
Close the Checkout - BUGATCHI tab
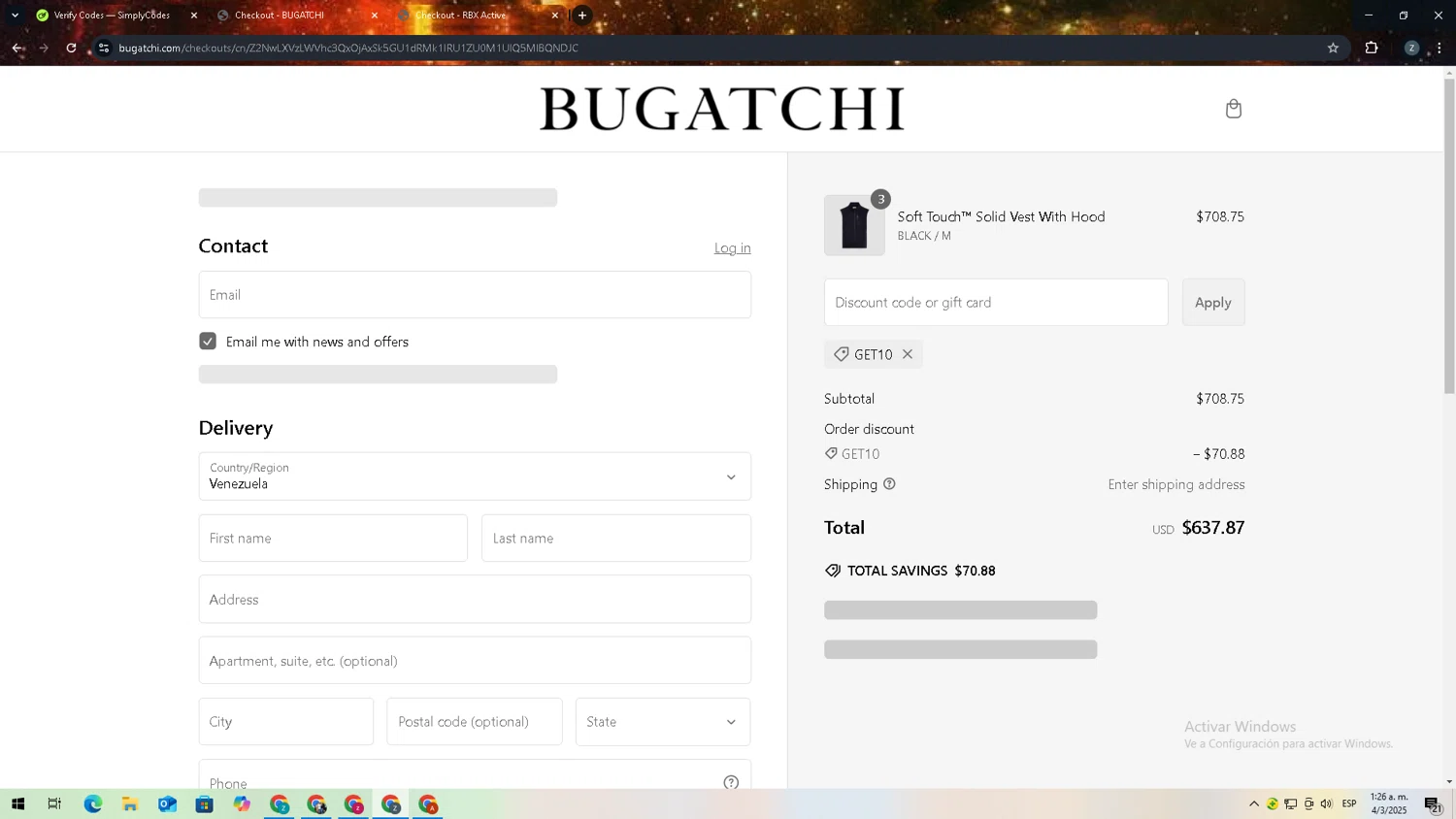375,16
